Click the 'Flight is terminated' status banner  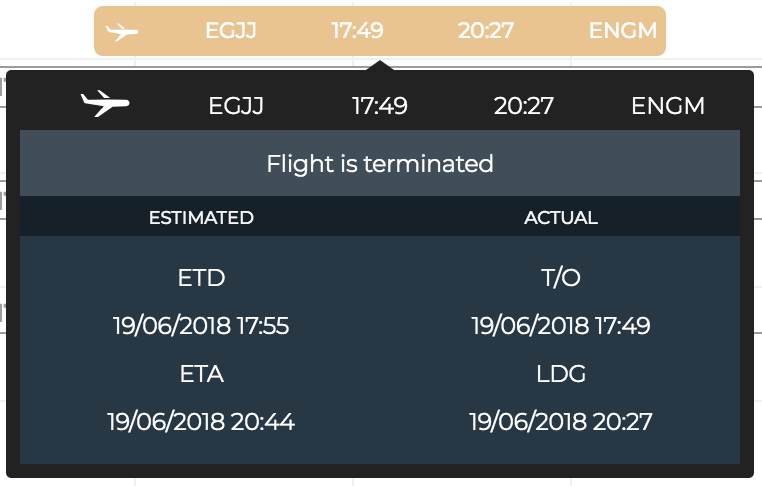(380, 163)
